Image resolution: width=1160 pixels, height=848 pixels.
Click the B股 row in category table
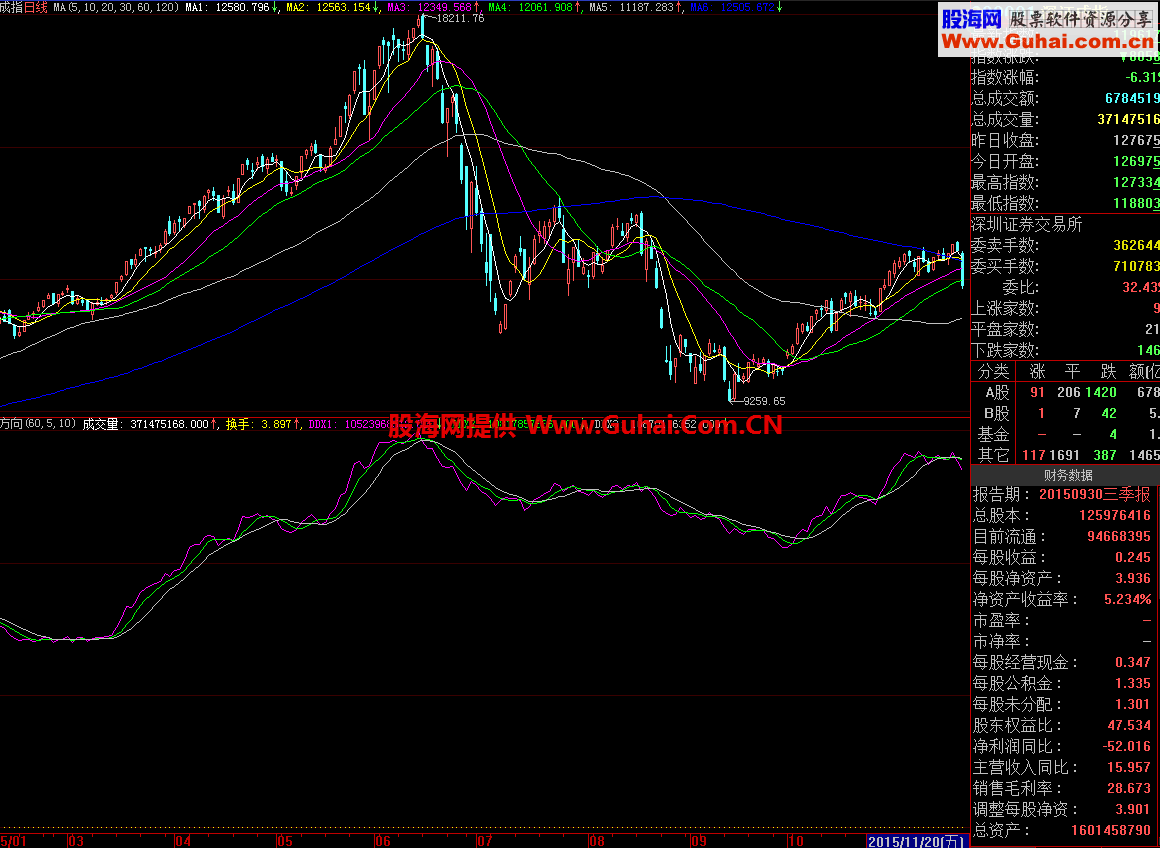tap(1065, 413)
